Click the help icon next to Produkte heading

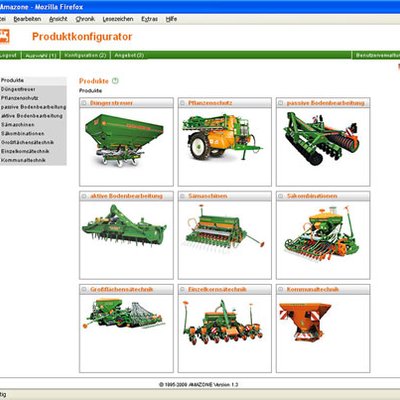pyautogui.click(x=115, y=81)
